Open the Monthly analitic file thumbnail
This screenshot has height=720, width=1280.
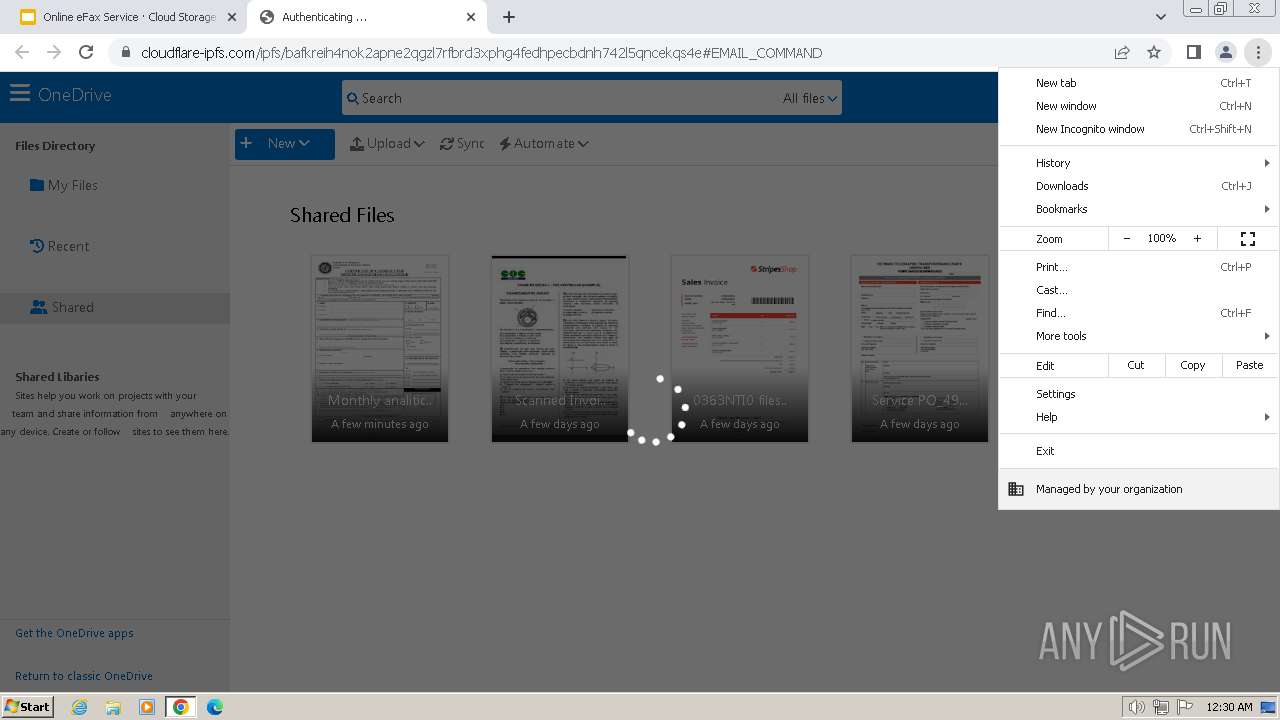click(x=380, y=348)
